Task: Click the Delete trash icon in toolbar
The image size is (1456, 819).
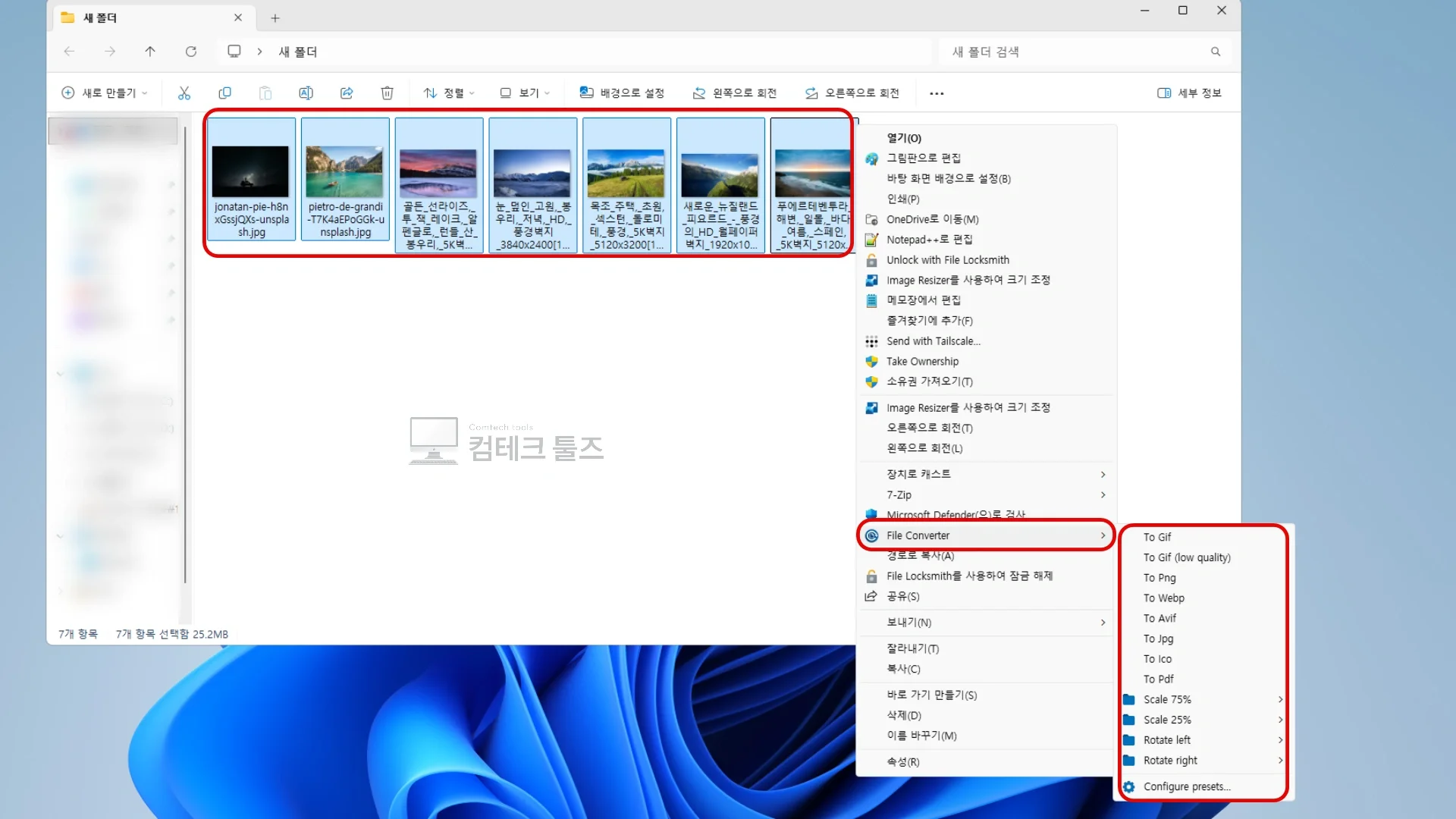Action: coord(387,93)
